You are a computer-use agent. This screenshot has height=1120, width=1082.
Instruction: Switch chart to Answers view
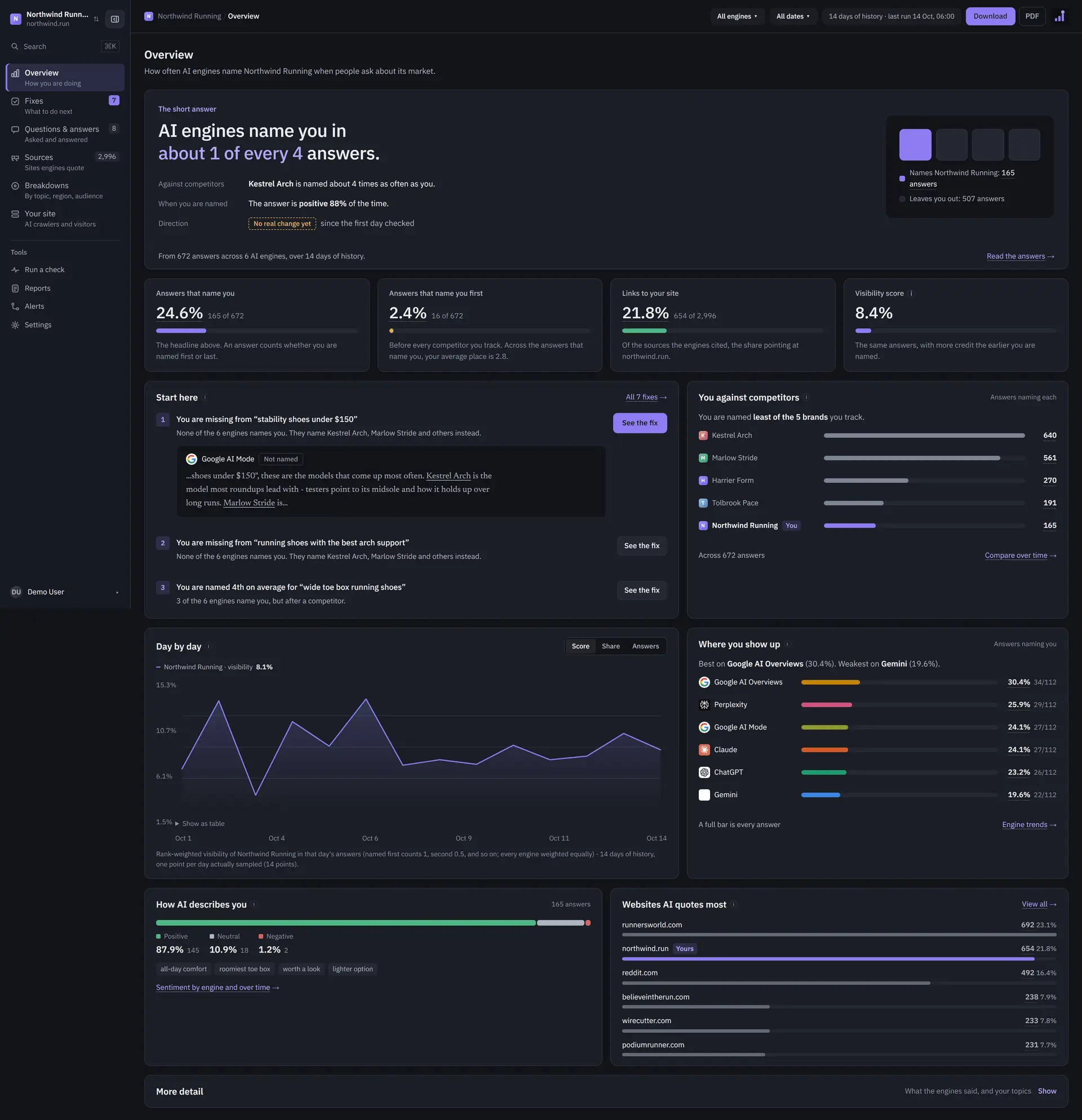tap(645, 646)
